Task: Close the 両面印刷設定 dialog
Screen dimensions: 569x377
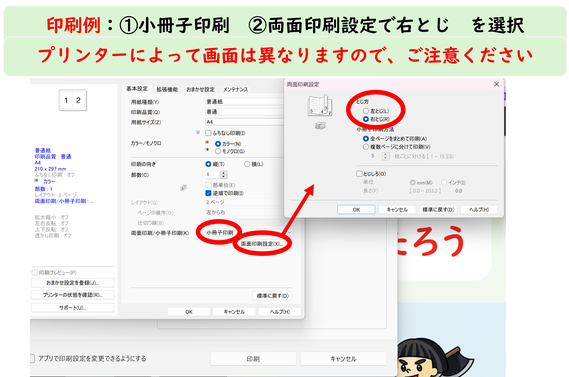Action: pyautogui.click(x=496, y=84)
